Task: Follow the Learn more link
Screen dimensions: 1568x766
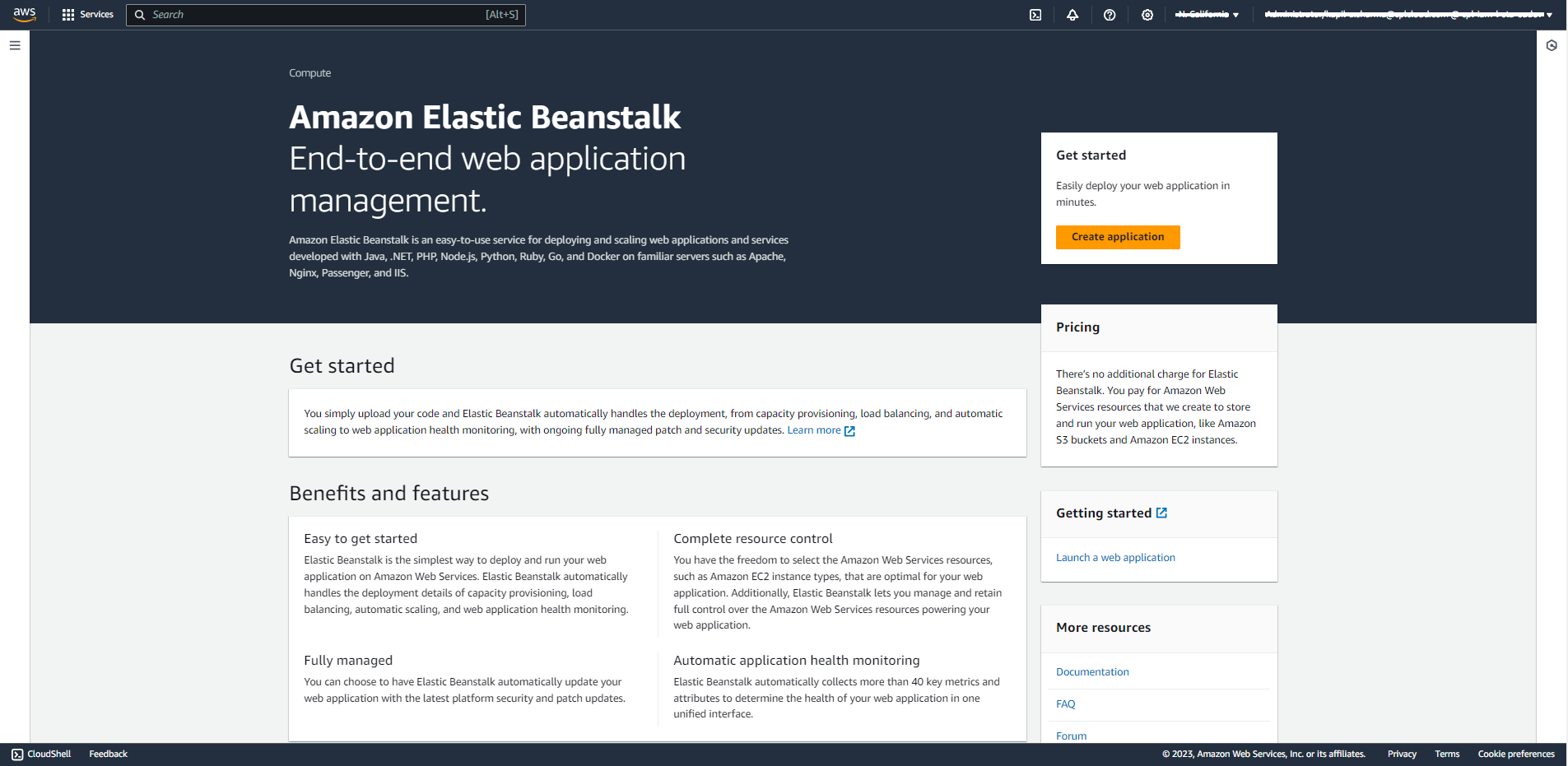Action: (x=814, y=430)
